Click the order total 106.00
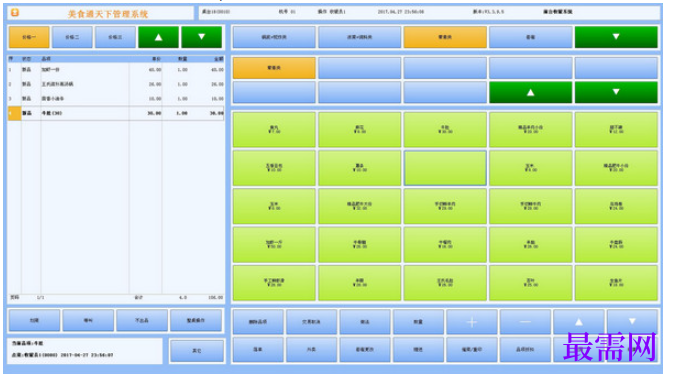This screenshot has height=378, width=675. 216,297
